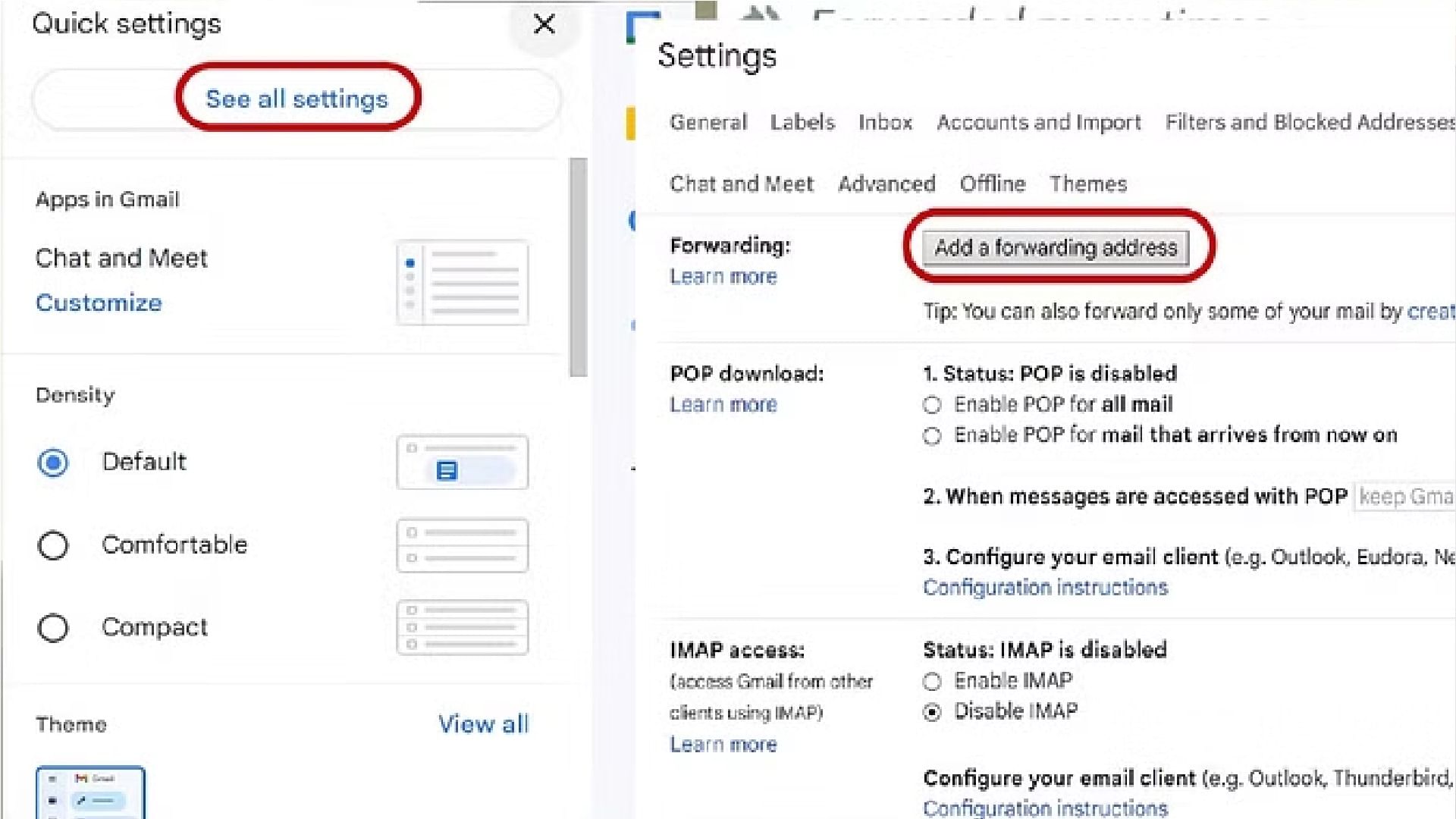Click the Default density preview thumbnail

[462, 462]
